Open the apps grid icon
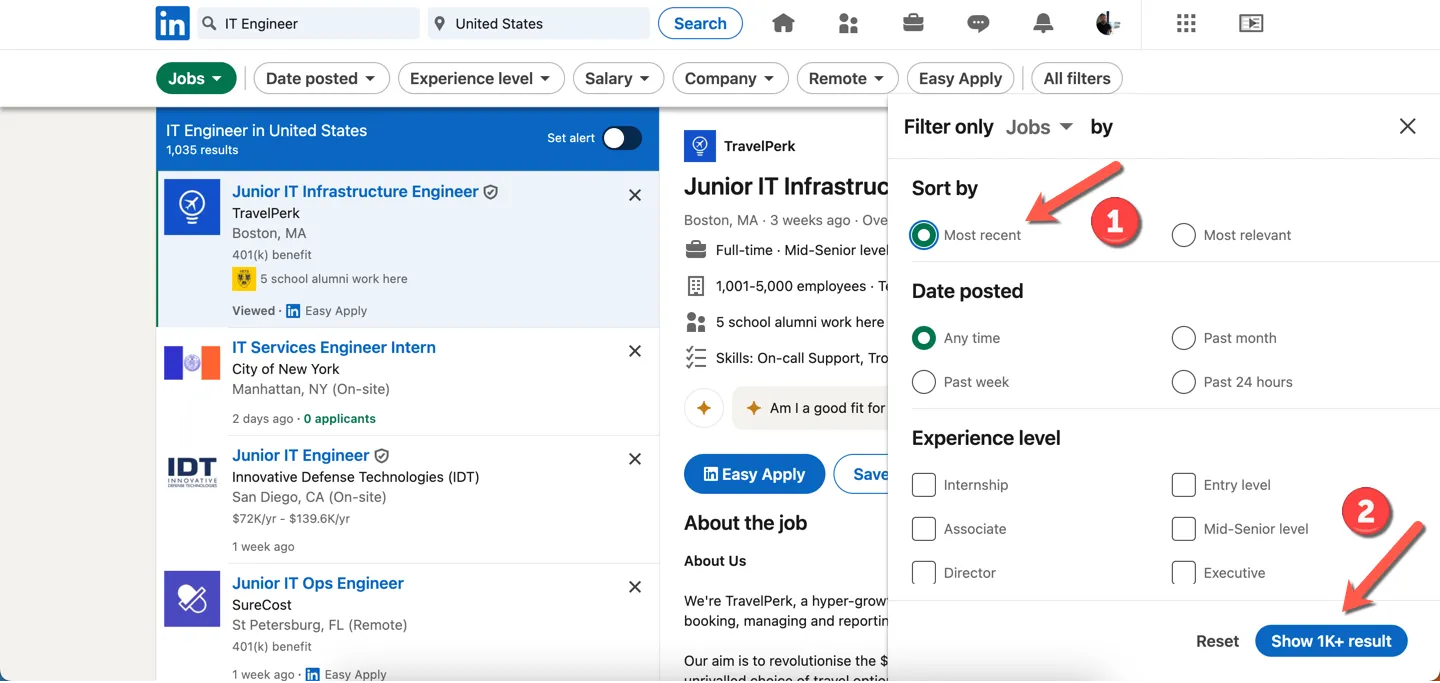Image resolution: width=1440 pixels, height=683 pixels. pos(1186,23)
